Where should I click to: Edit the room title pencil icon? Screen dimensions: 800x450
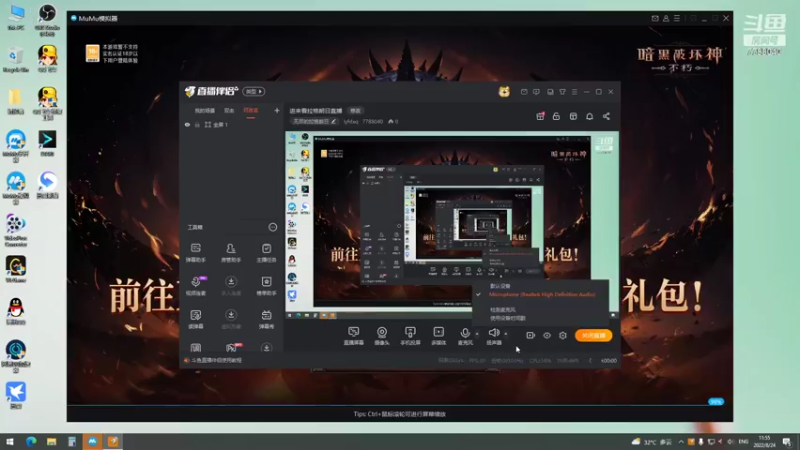334,121
